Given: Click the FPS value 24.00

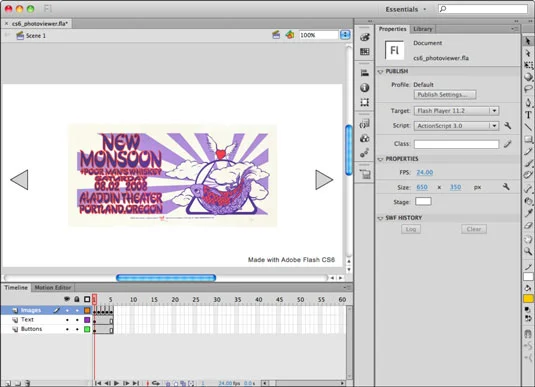Looking at the screenshot, I should tap(425, 172).
